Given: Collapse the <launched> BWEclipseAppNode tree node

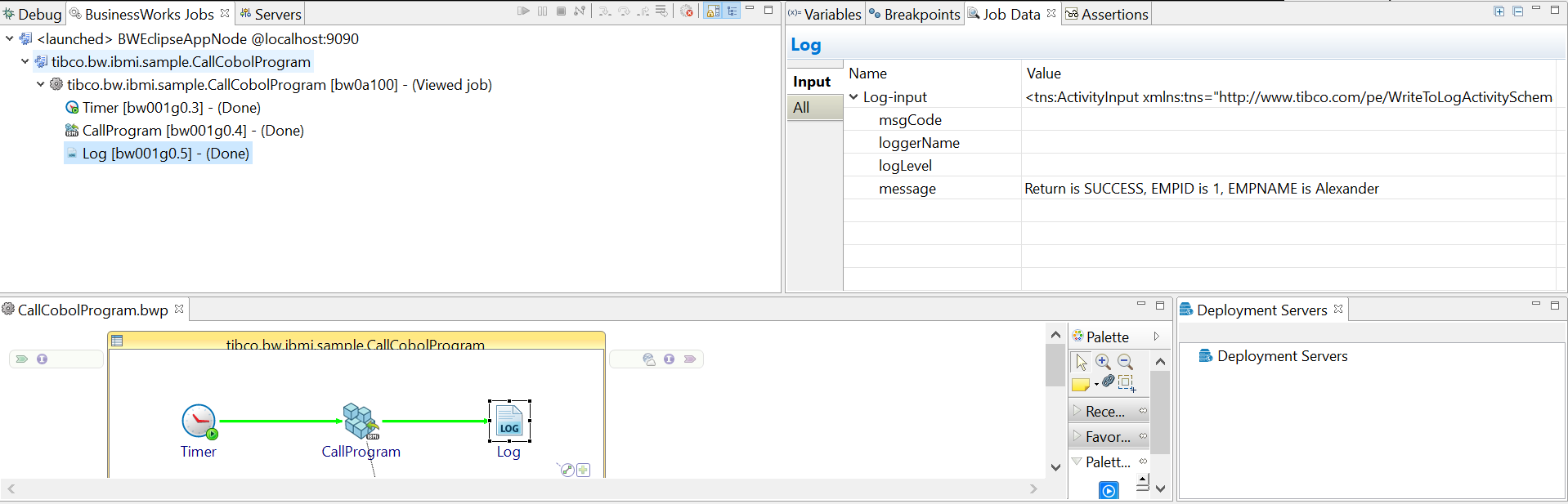Looking at the screenshot, I should 9,38.
